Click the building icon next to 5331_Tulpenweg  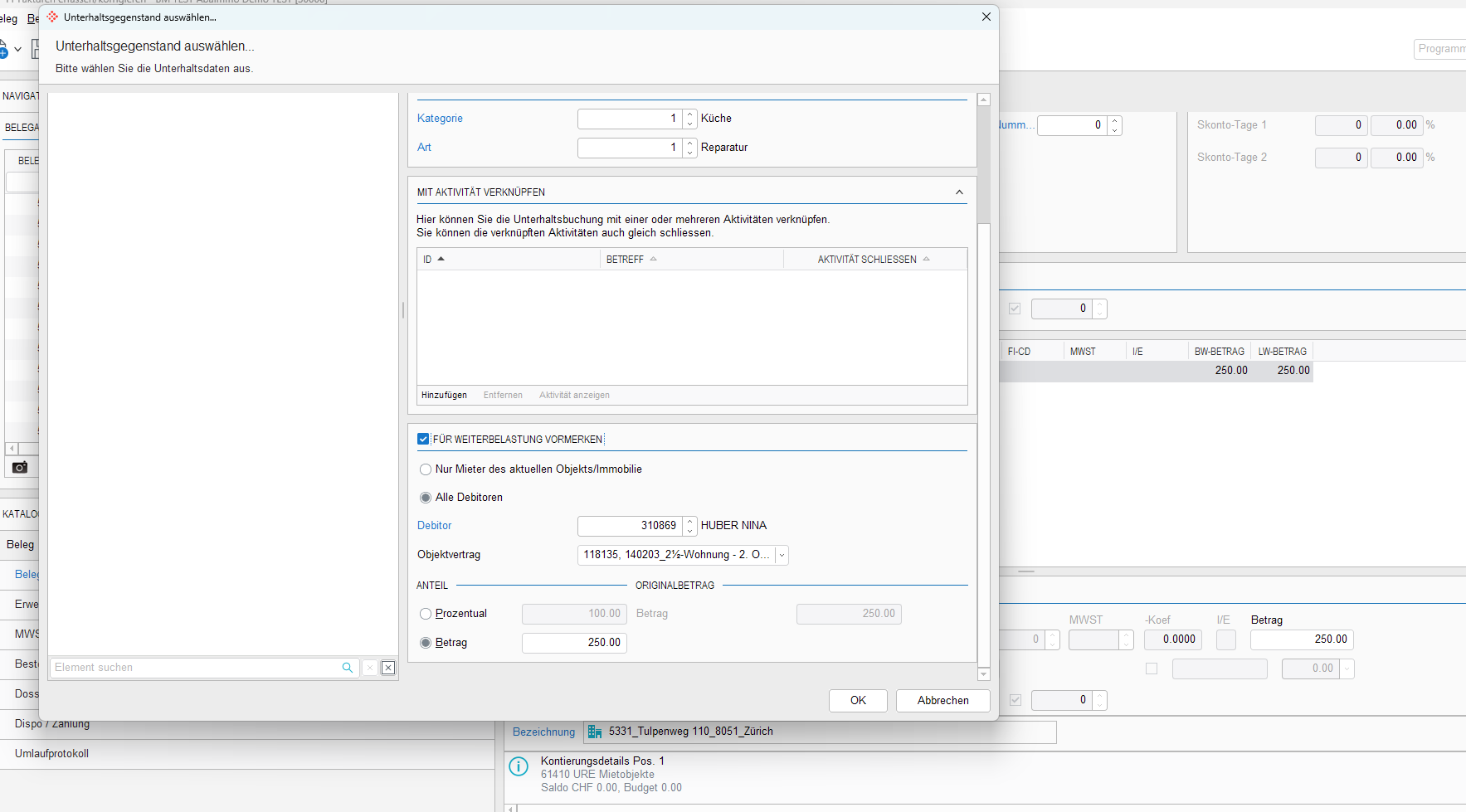point(595,732)
